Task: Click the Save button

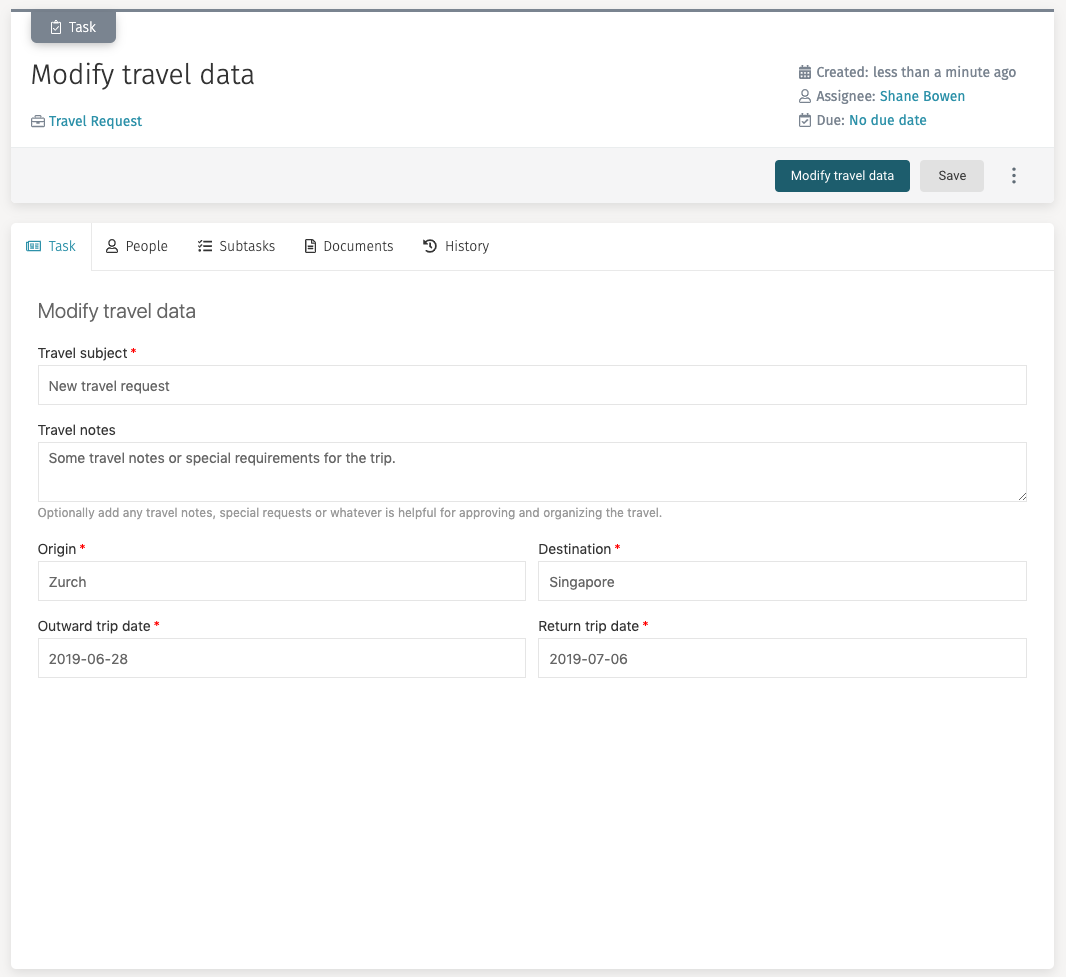Action: [x=951, y=175]
